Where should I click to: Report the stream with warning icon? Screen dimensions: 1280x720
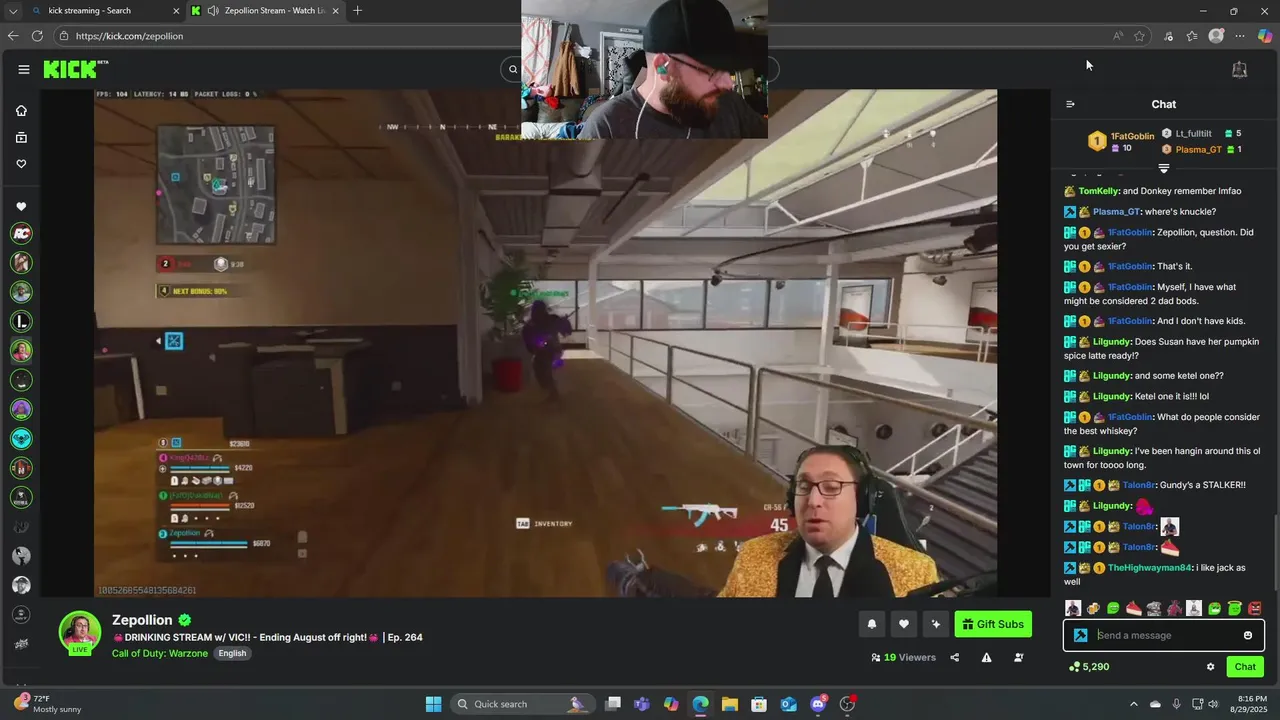pos(986,657)
